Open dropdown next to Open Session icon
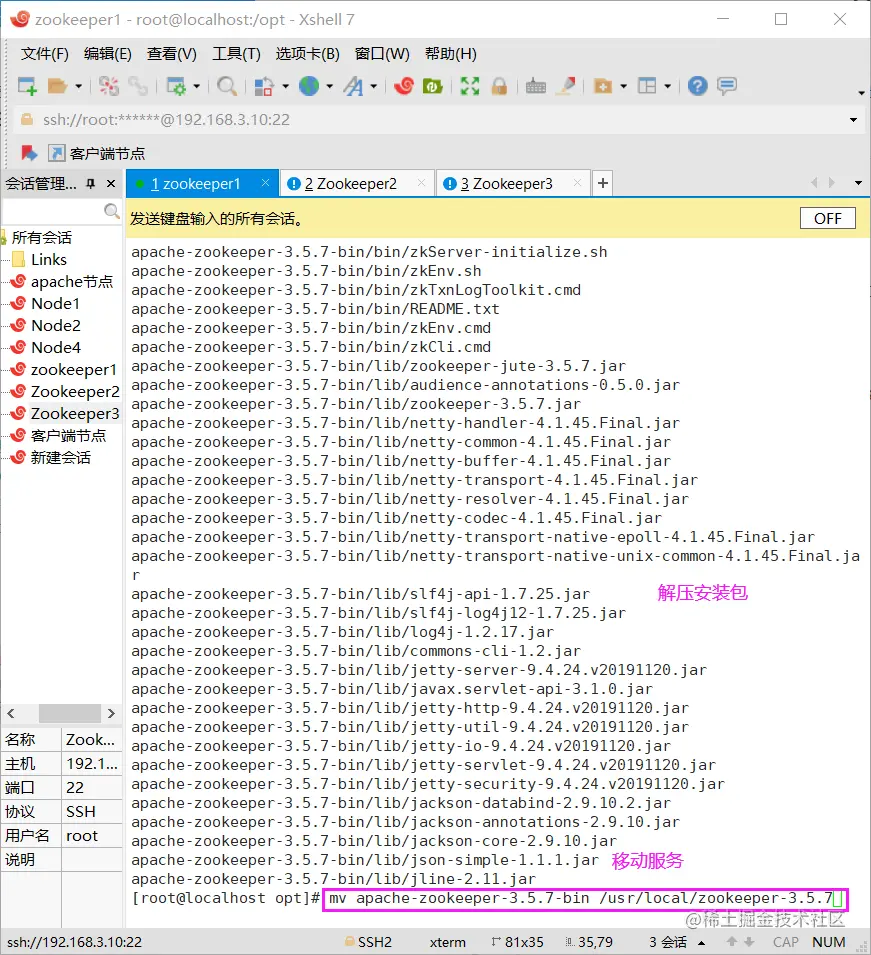871x955 pixels. tap(78, 86)
